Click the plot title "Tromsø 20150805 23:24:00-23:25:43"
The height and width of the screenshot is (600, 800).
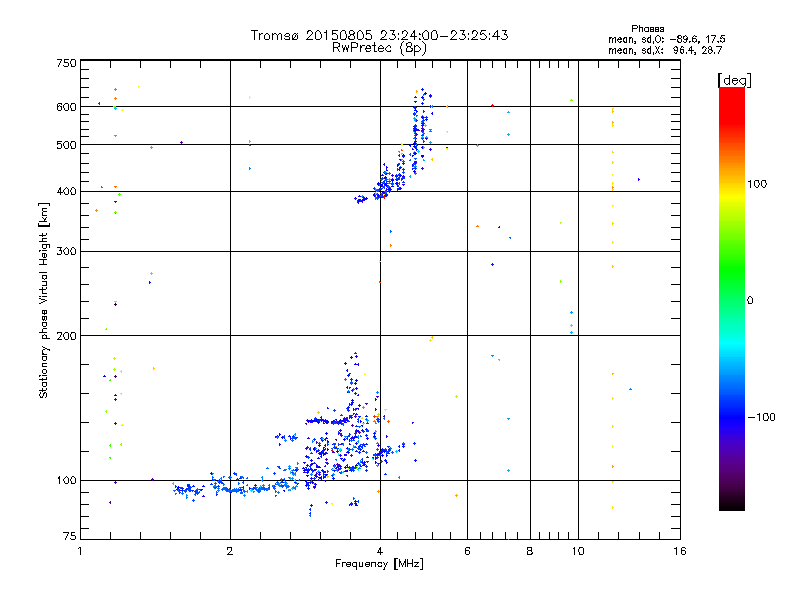379,35
